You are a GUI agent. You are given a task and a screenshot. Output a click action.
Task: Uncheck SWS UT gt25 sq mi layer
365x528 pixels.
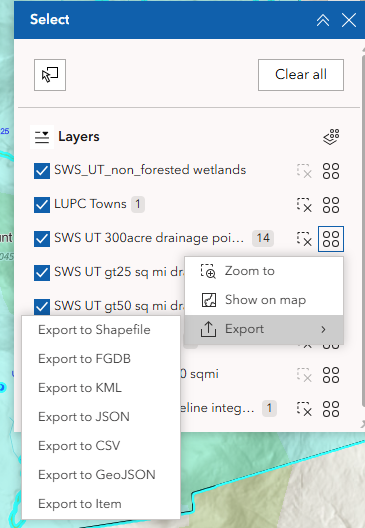[42, 273]
